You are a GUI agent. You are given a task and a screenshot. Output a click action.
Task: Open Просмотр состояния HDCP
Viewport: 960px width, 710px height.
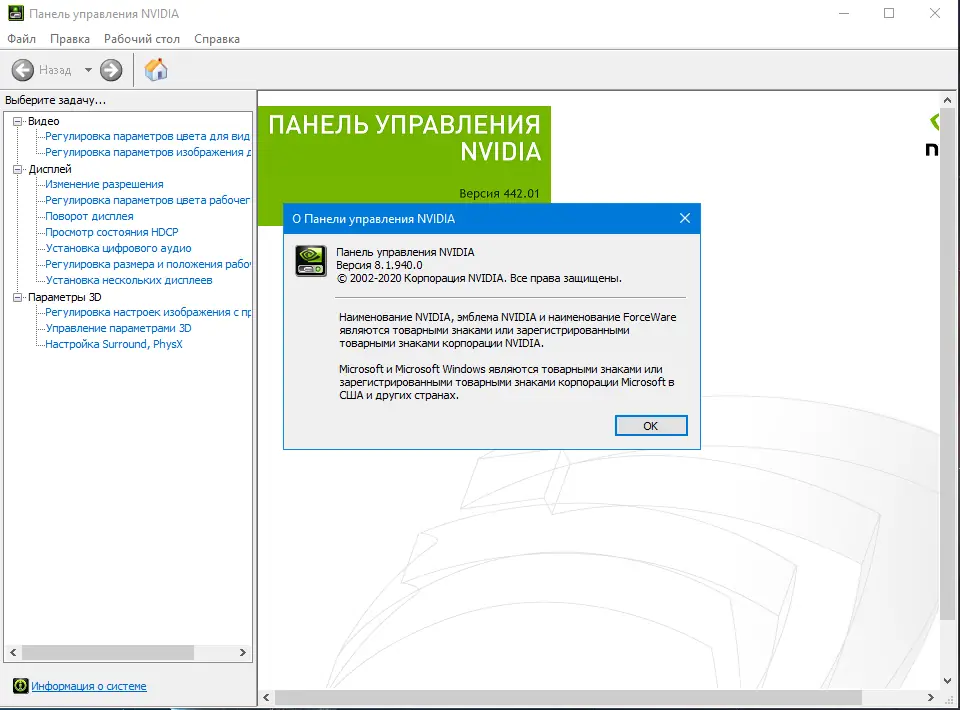point(112,232)
